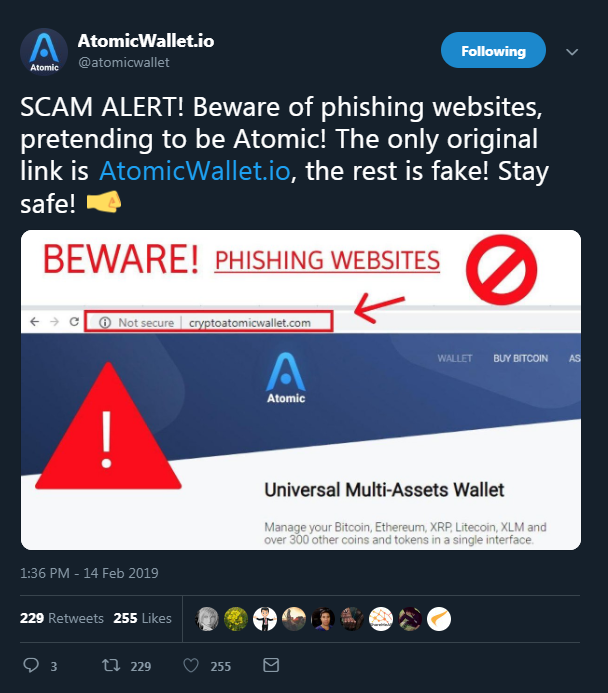Open the AtomicWallet profile avatar
Screen dimensions: 608x693
tap(44, 52)
